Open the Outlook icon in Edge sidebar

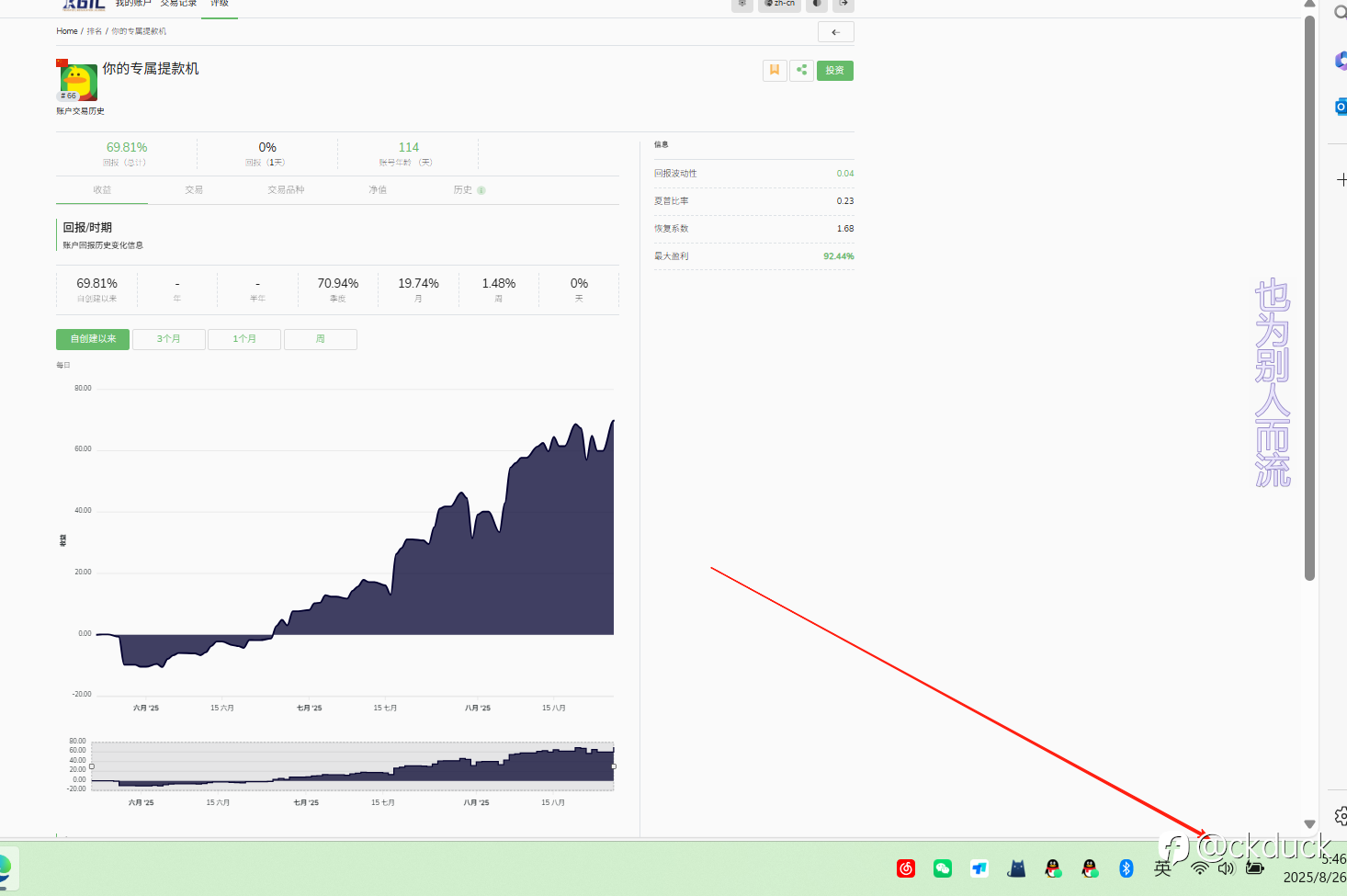tap(1341, 107)
